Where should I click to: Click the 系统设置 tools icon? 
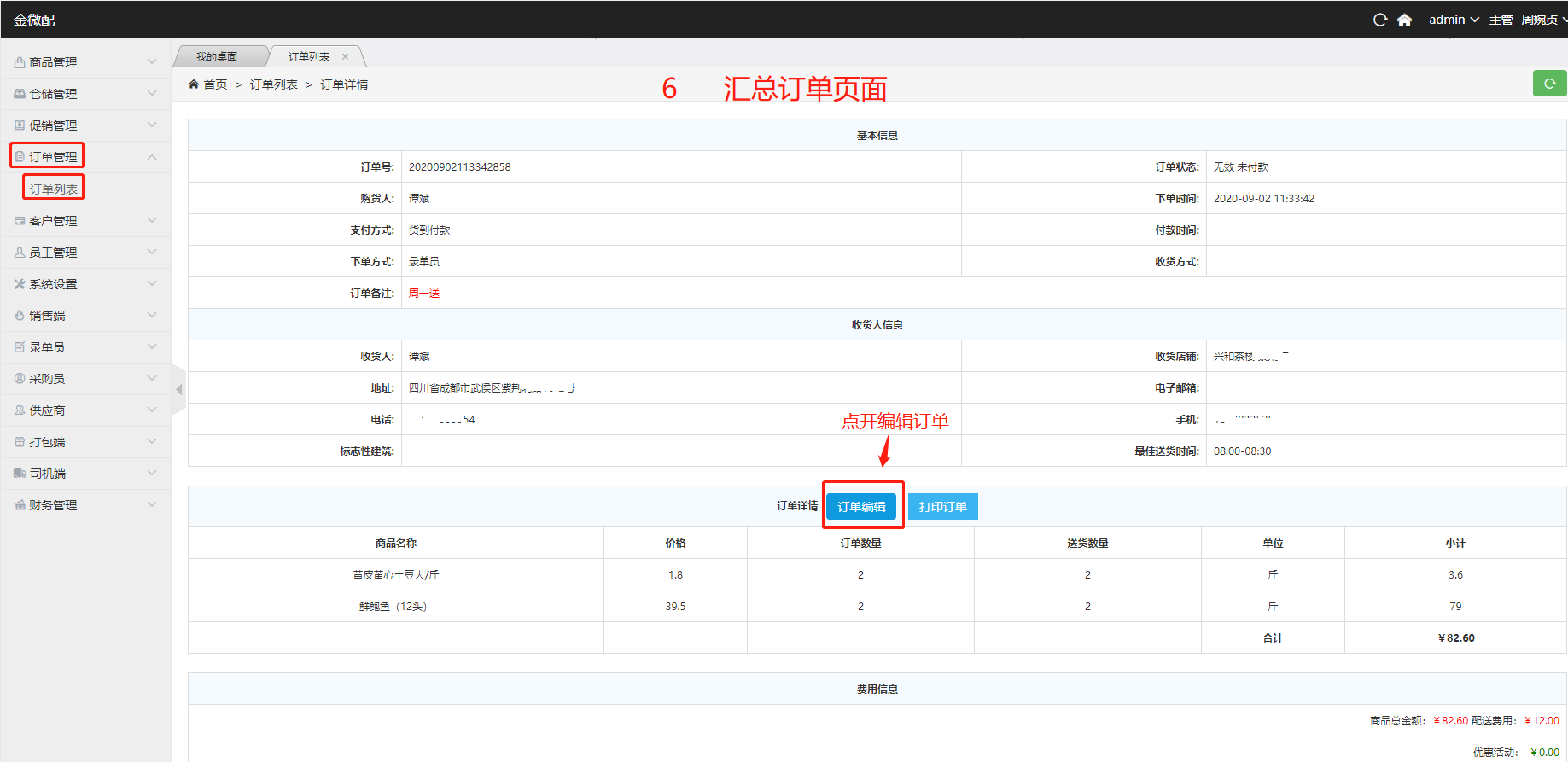point(20,284)
